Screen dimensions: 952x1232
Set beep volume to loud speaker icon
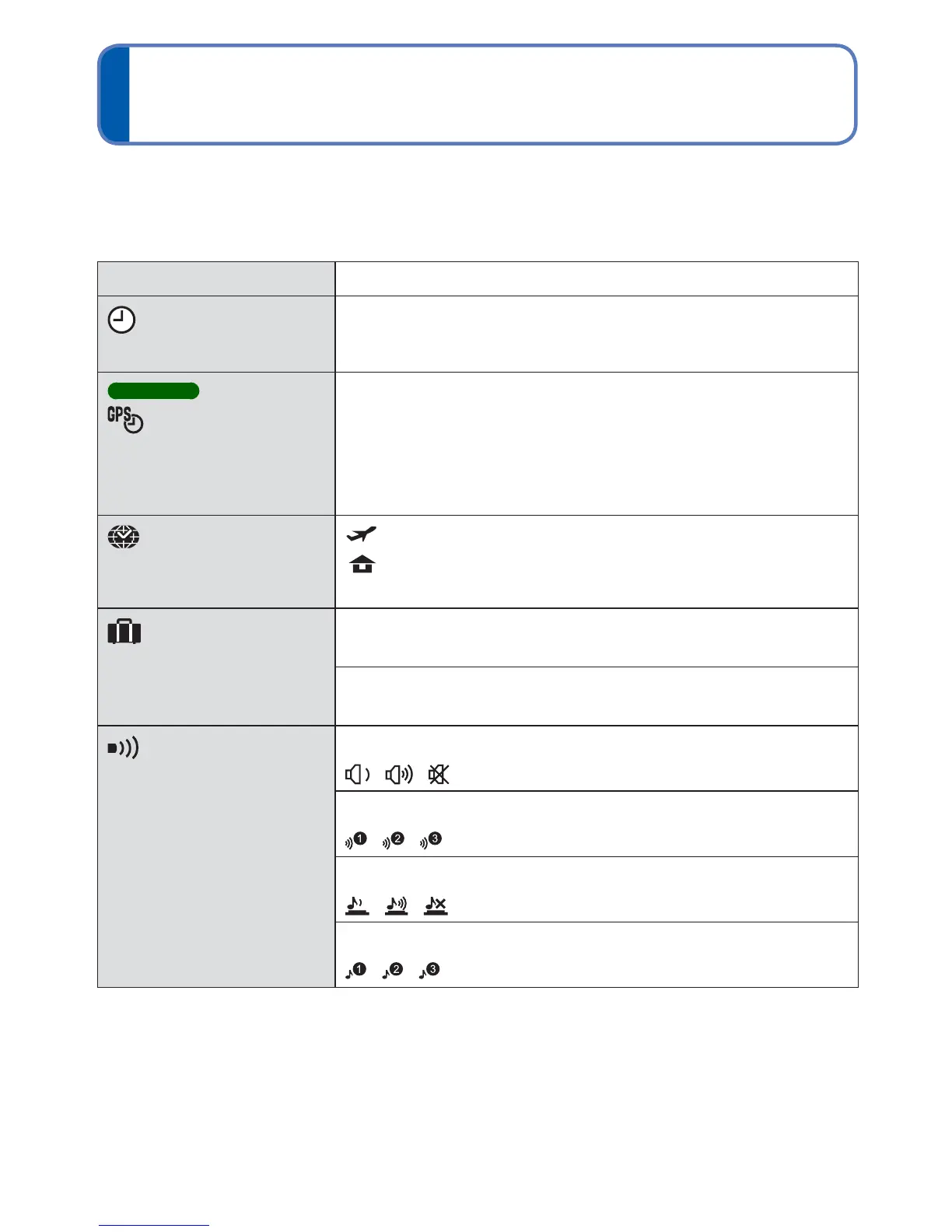coord(399,775)
